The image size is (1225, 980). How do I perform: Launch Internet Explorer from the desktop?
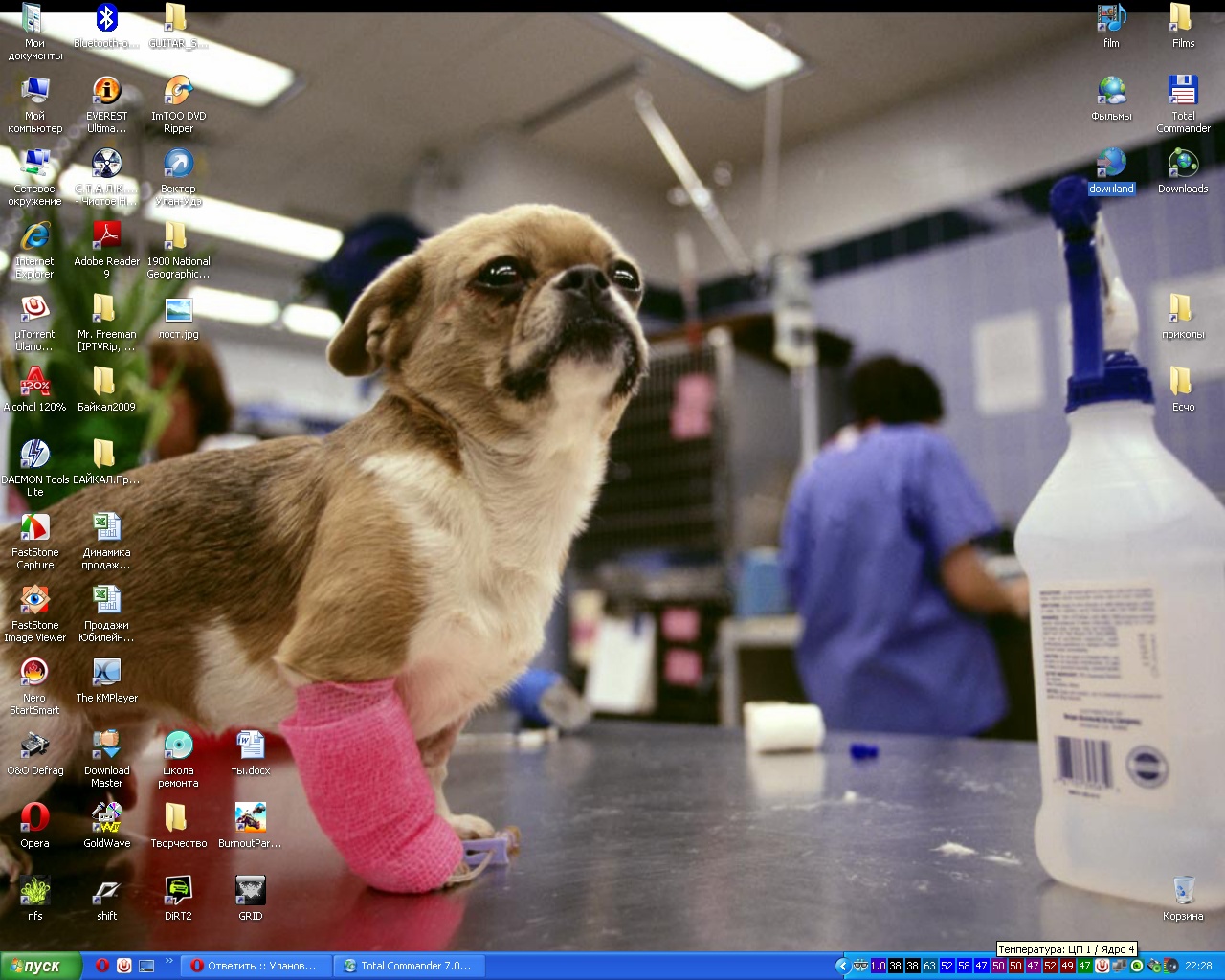click(x=34, y=250)
